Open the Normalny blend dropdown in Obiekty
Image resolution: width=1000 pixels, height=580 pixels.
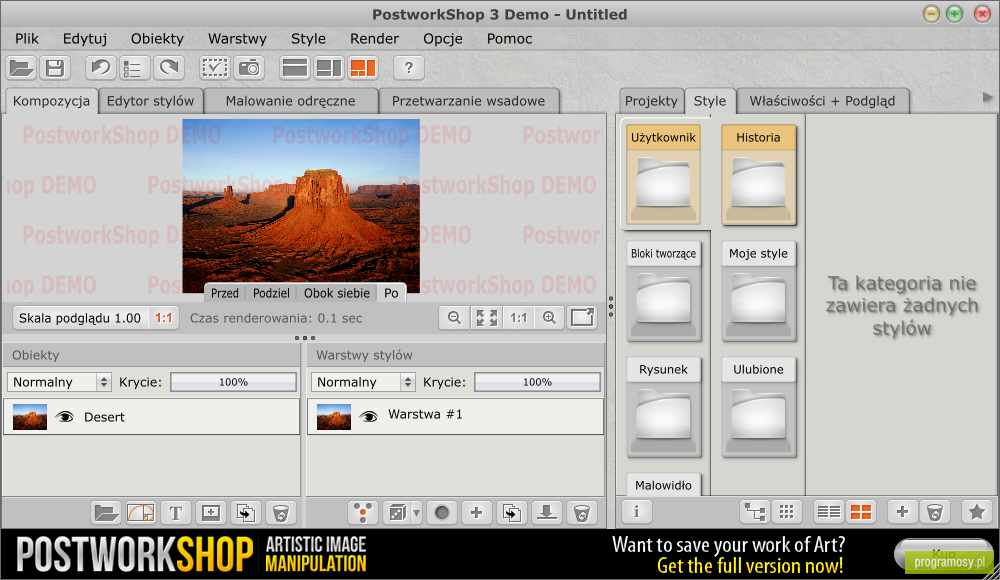click(x=59, y=382)
